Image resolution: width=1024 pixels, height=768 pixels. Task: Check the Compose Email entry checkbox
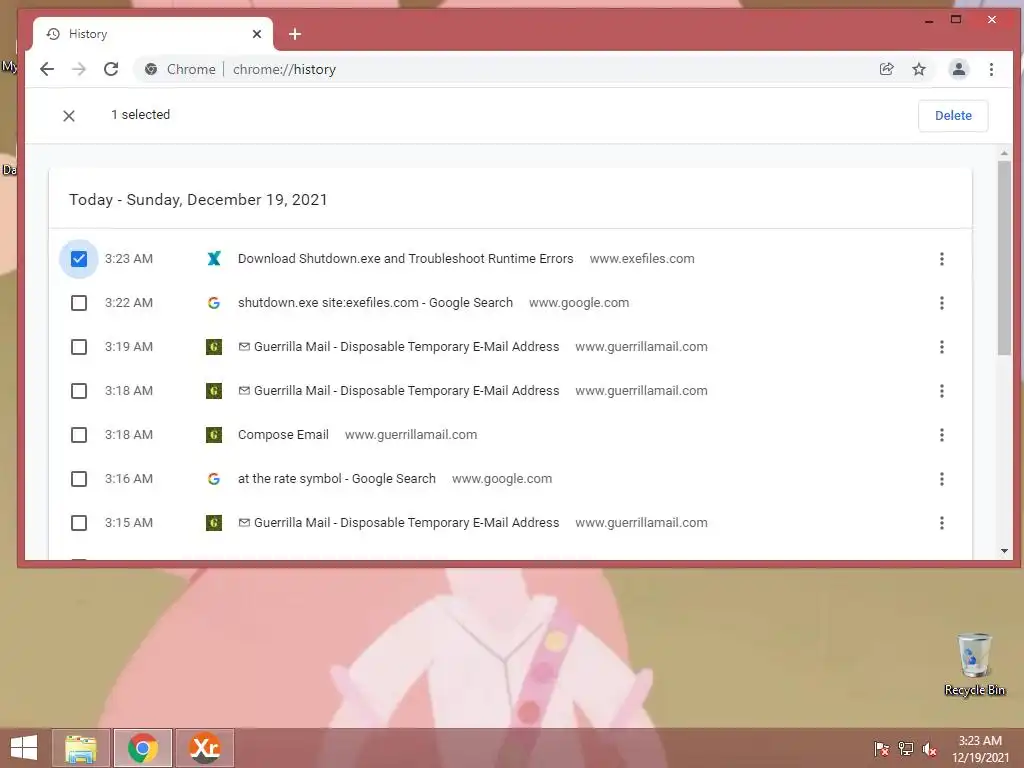tap(79, 435)
